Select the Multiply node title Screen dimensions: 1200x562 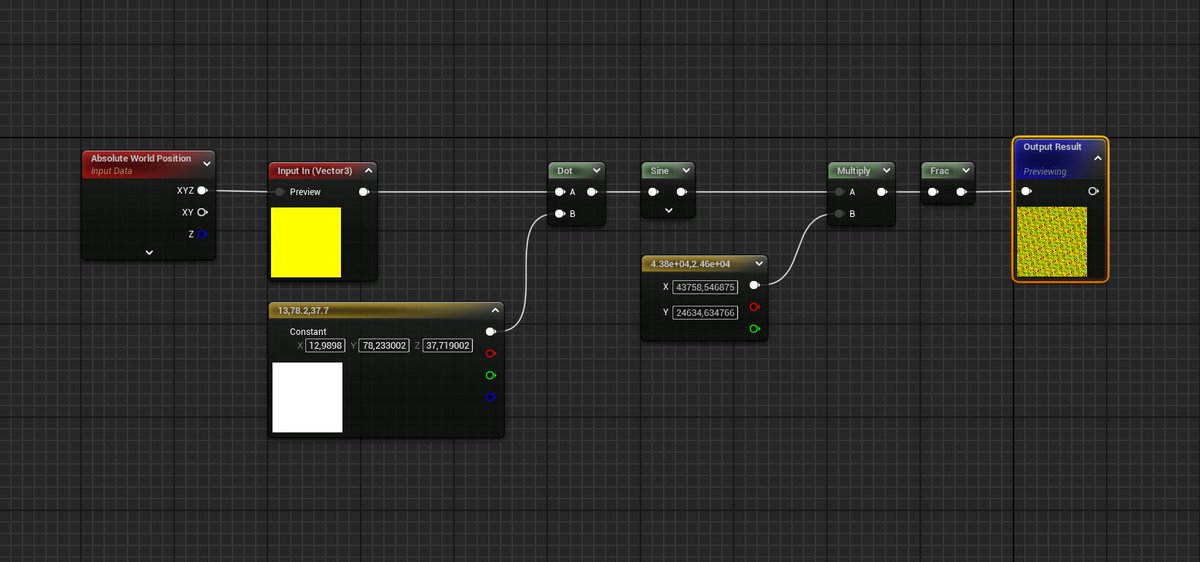coord(854,171)
